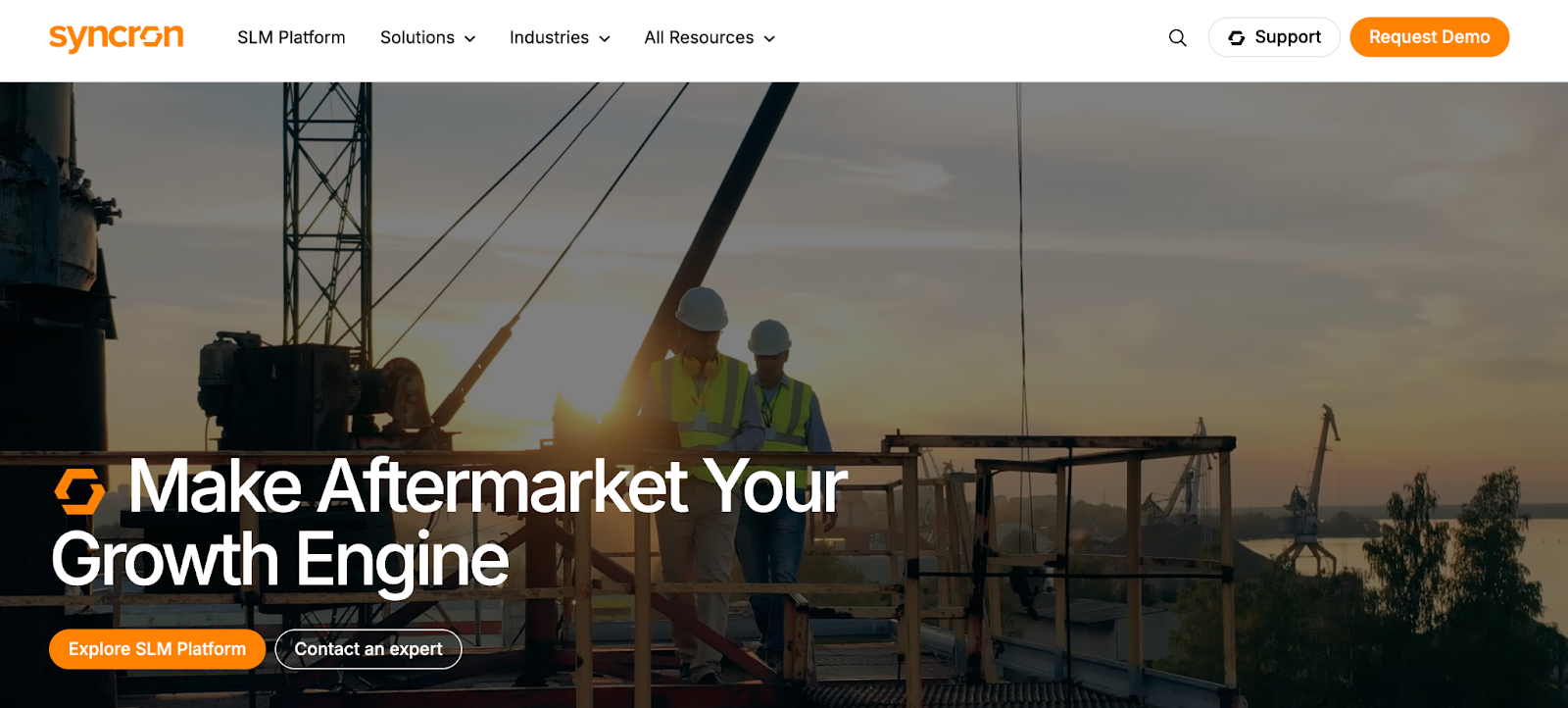The height and width of the screenshot is (708, 1568).
Task: Click the orange Syncron emblem beside headline
Action: tap(79, 490)
